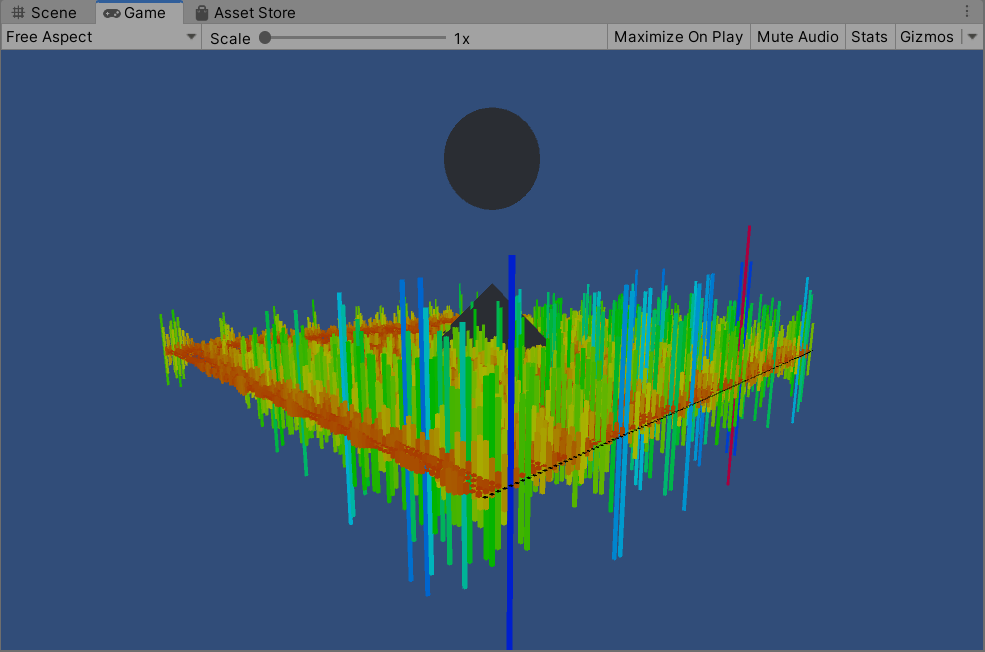
Task: Toggle Mute Audio
Action: tap(797, 37)
